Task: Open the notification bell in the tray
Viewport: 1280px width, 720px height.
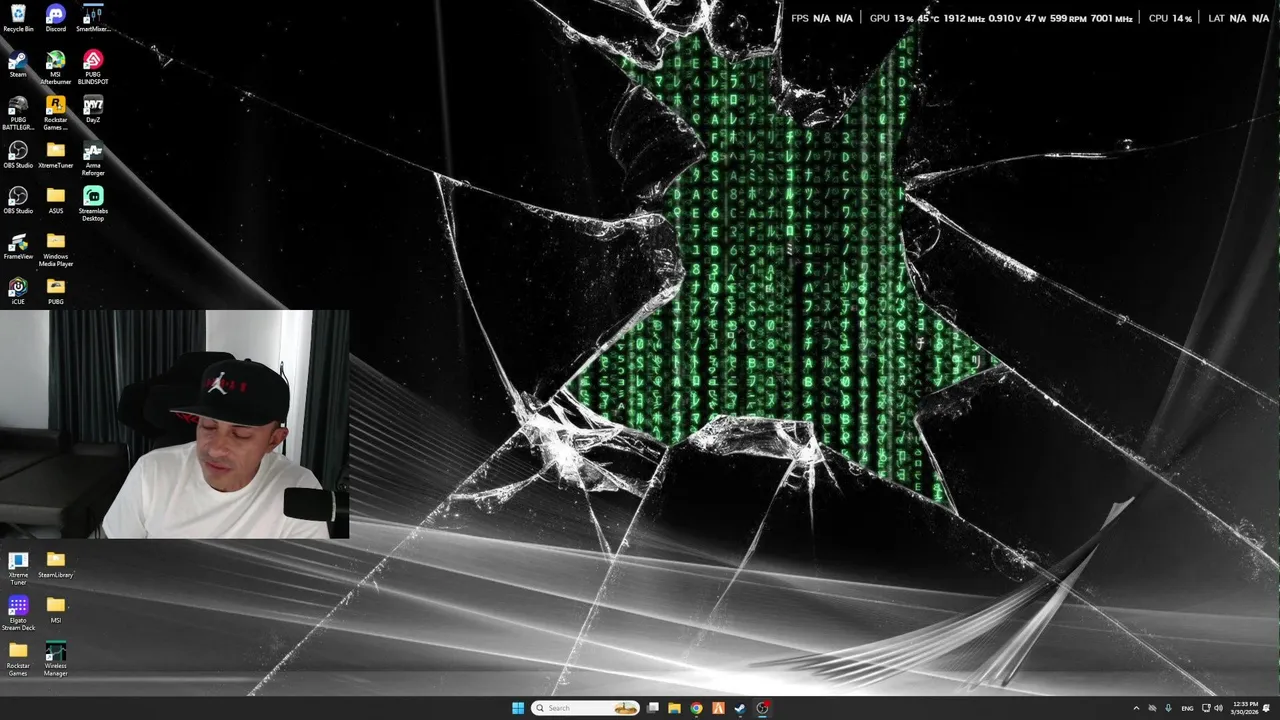Action: point(1267,708)
